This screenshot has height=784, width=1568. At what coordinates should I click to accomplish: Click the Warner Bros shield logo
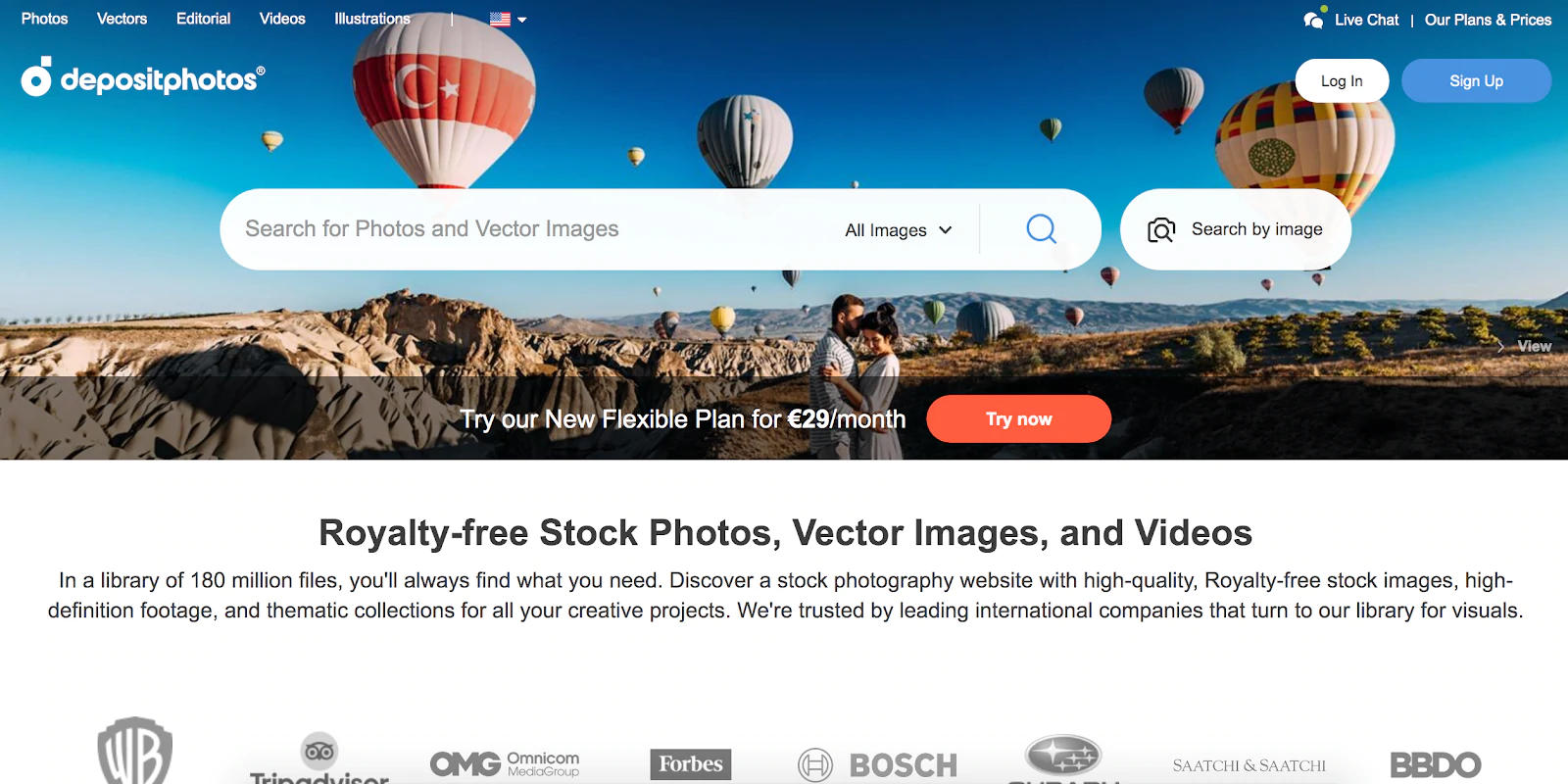pyautogui.click(x=135, y=751)
